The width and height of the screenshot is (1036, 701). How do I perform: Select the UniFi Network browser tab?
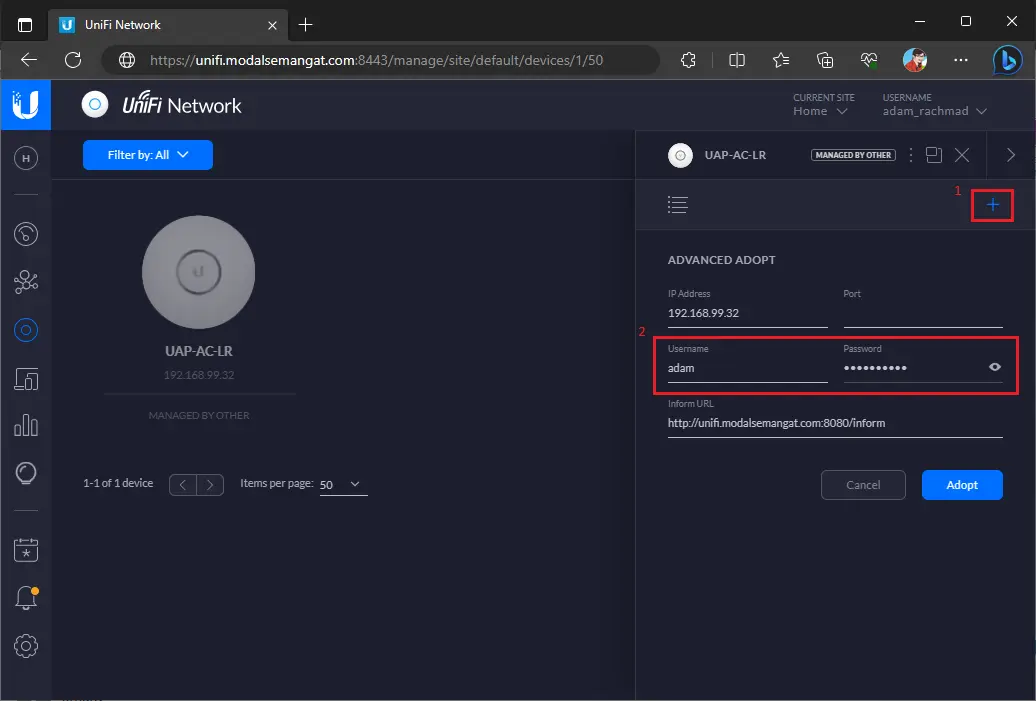coord(168,25)
